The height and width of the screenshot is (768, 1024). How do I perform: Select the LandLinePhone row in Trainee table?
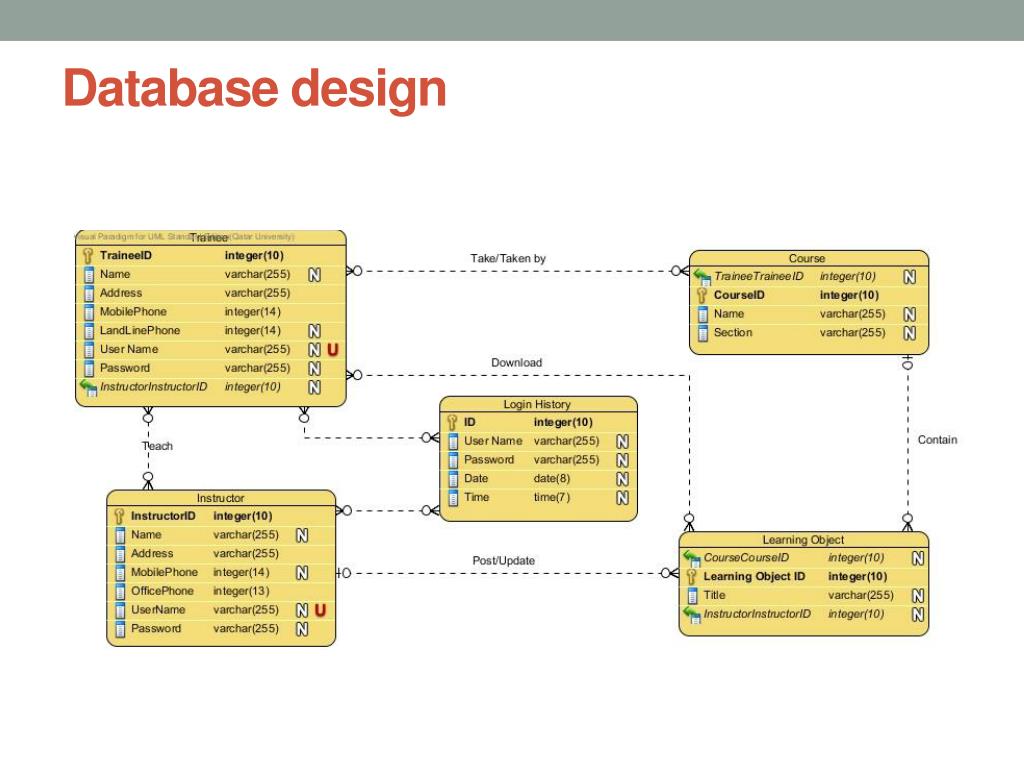point(140,331)
